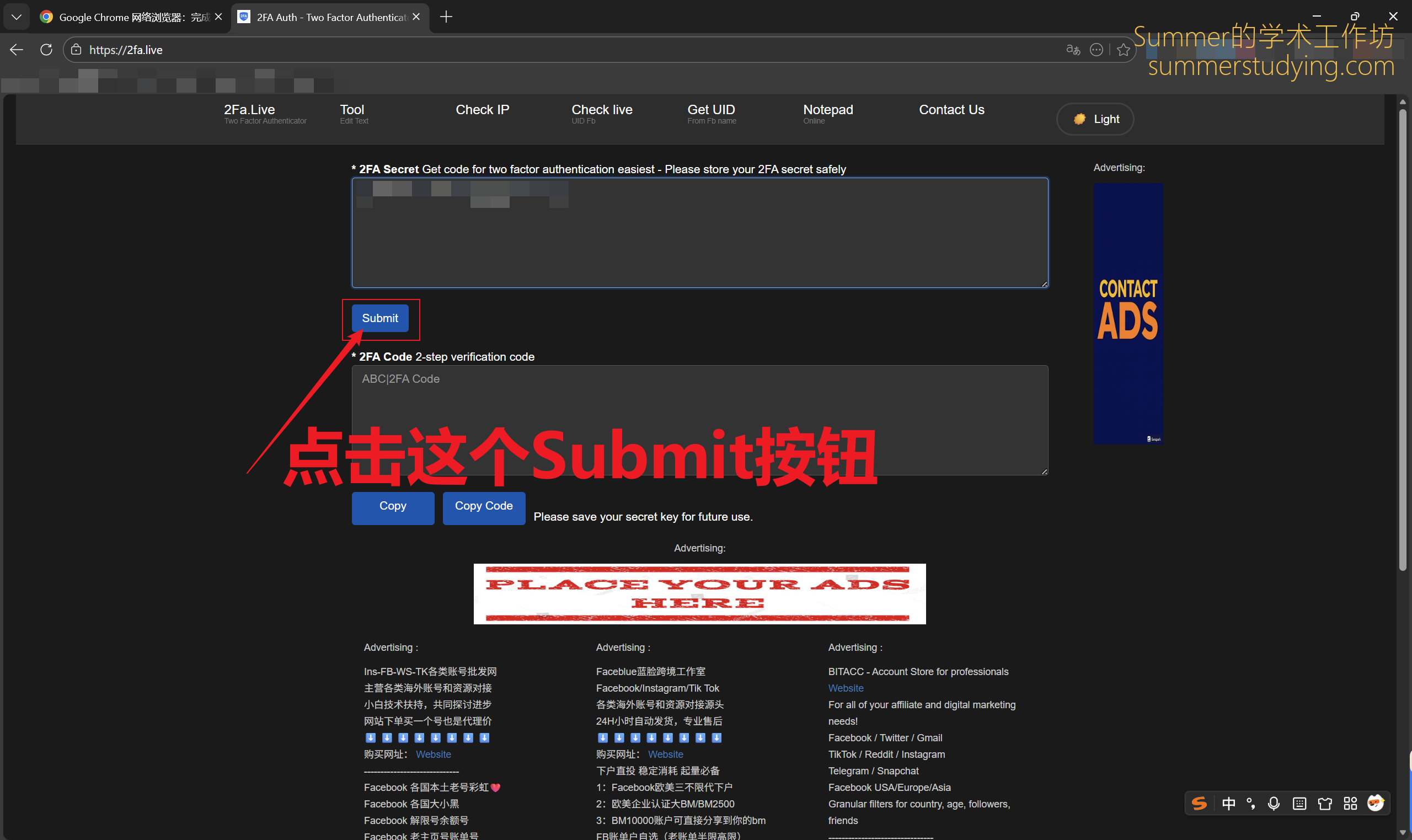Reload the page with refresh icon

[46, 50]
